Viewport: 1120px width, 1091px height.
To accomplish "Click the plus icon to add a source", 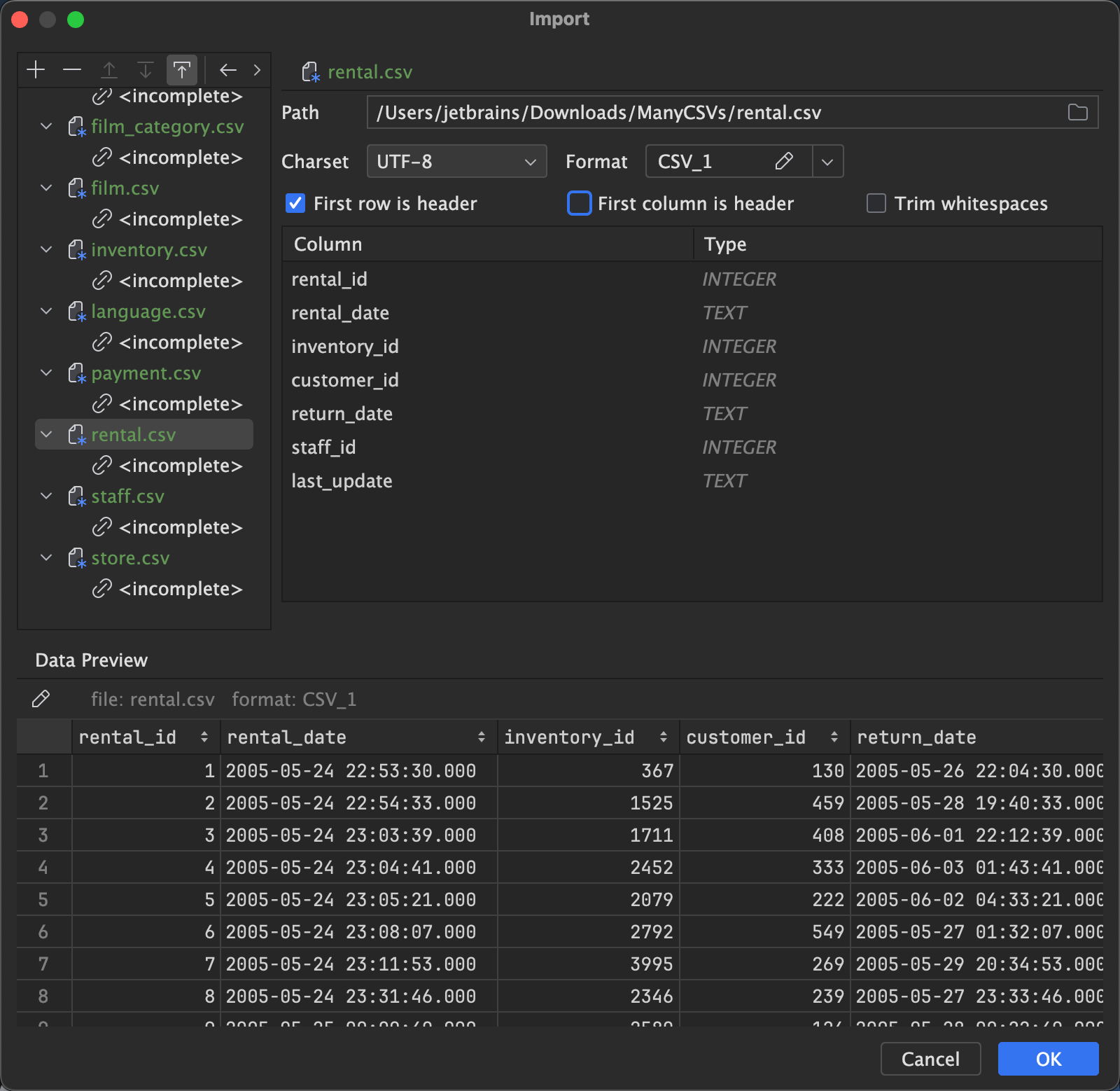I will (x=36, y=70).
